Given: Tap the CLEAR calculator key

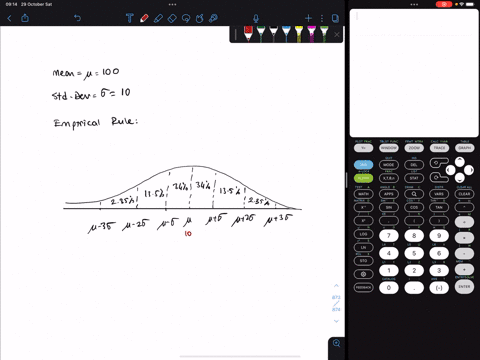Looking at the screenshot, I should 464,194.
